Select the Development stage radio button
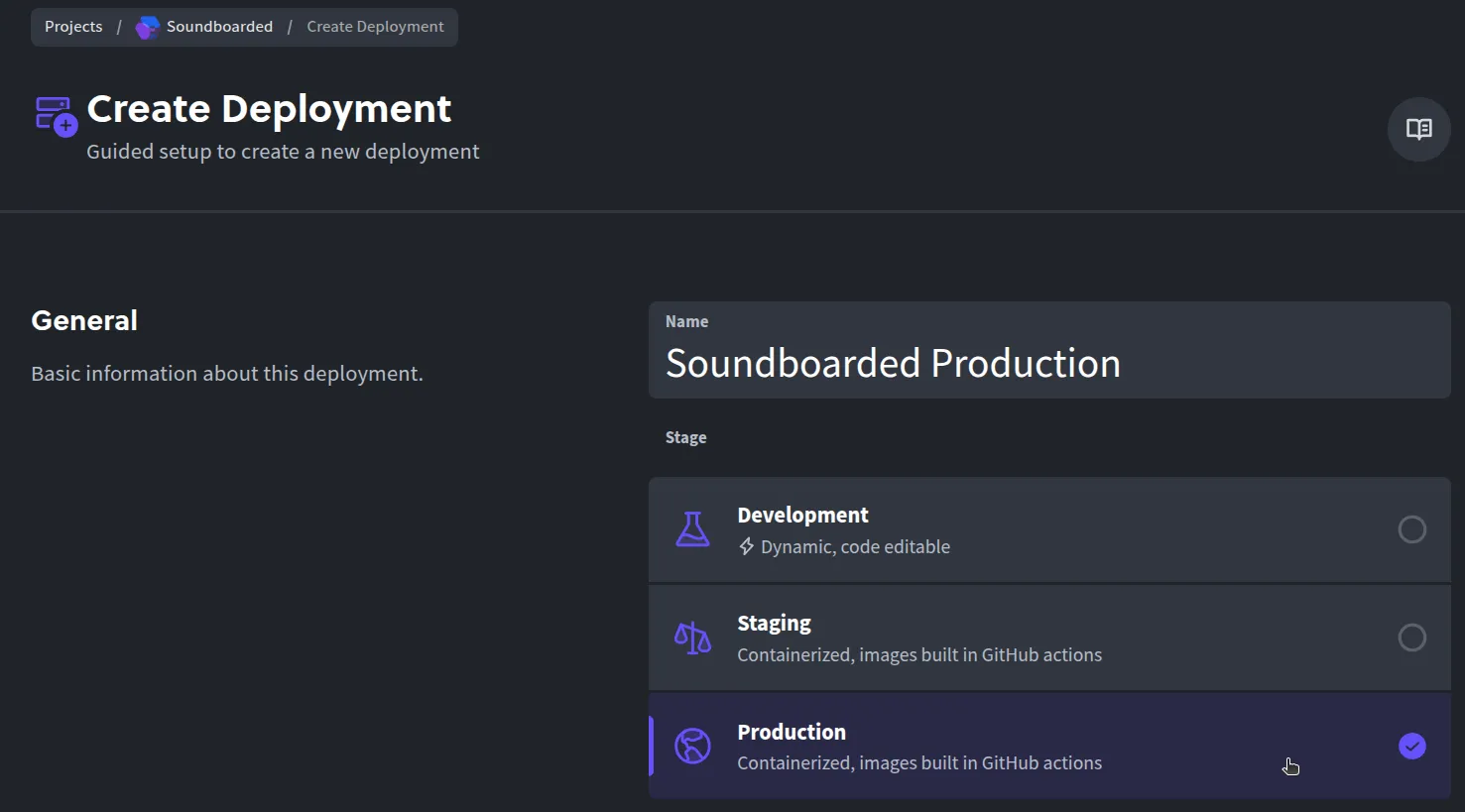Viewport: 1465px width, 812px height. pyautogui.click(x=1412, y=529)
